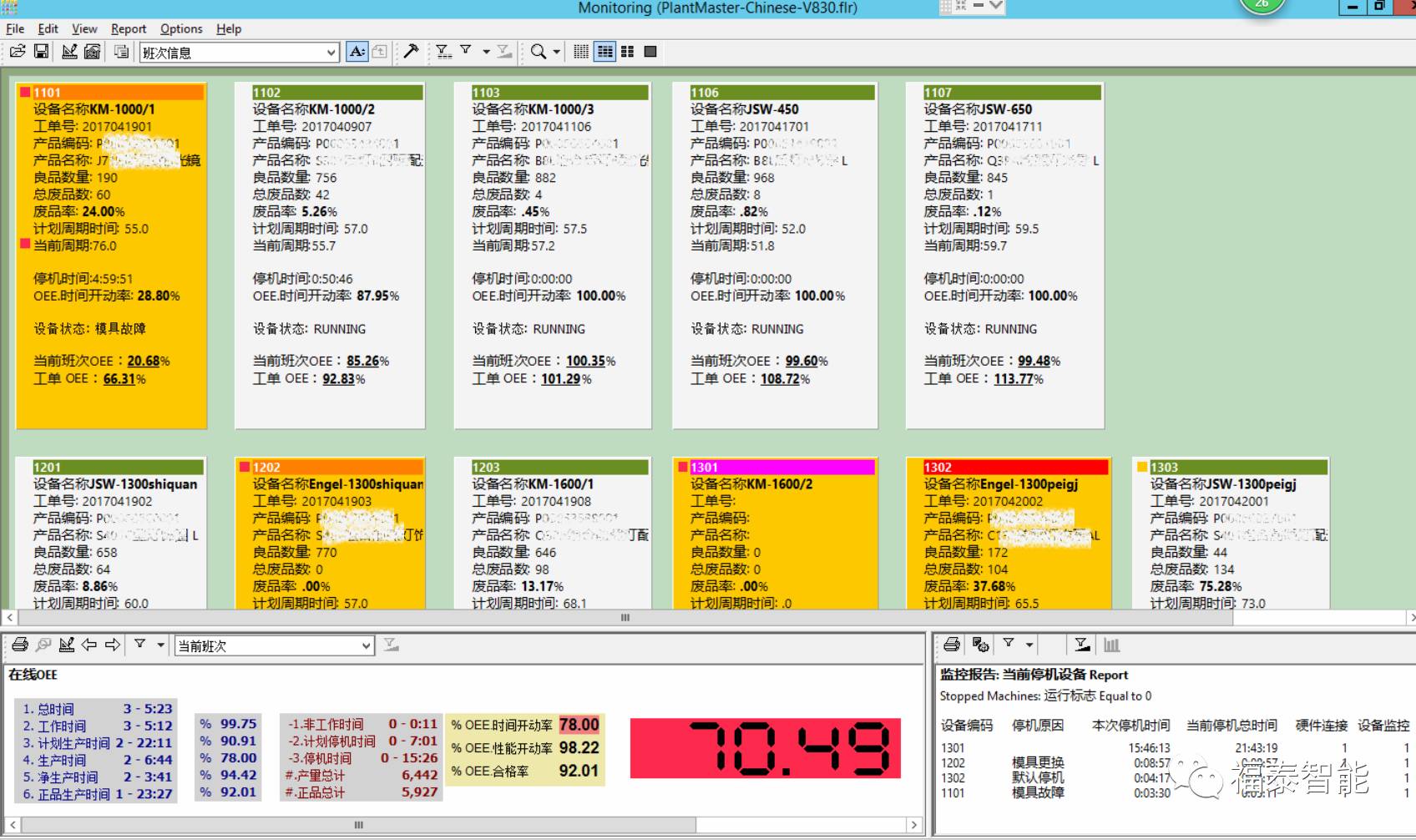This screenshot has width=1416, height=840.
Task: Click the save floppy disk icon
Action: pyautogui.click(x=41, y=52)
